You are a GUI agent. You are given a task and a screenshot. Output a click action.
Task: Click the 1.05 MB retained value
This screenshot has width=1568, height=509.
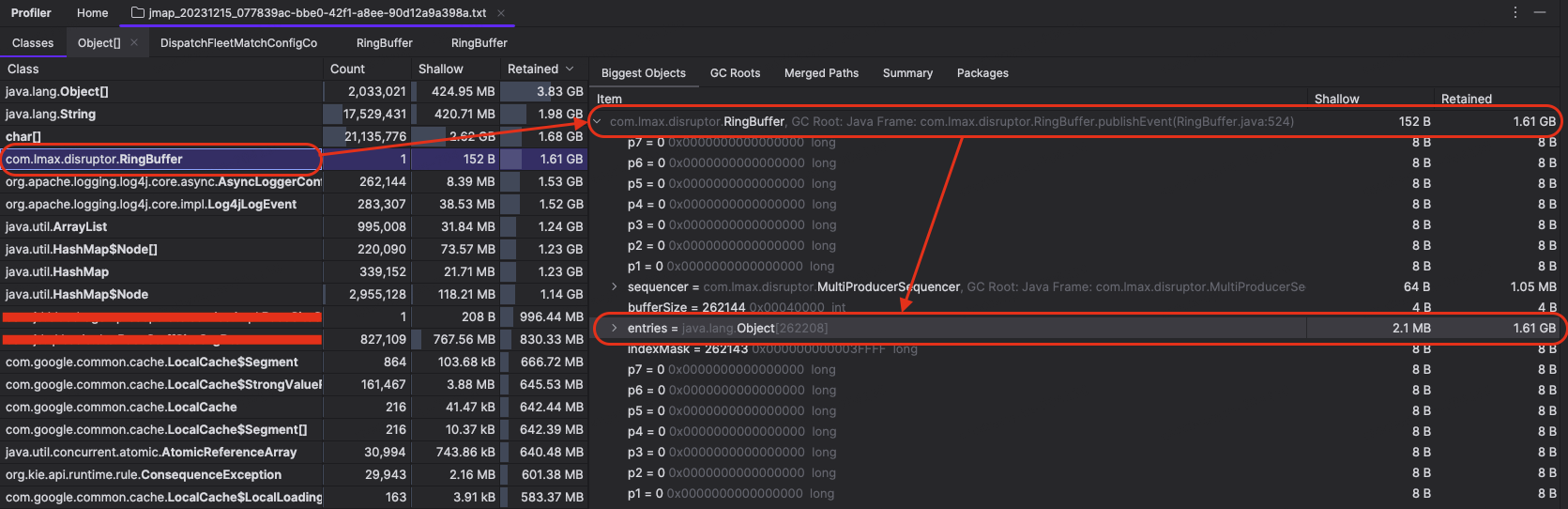pyautogui.click(x=1533, y=286)
